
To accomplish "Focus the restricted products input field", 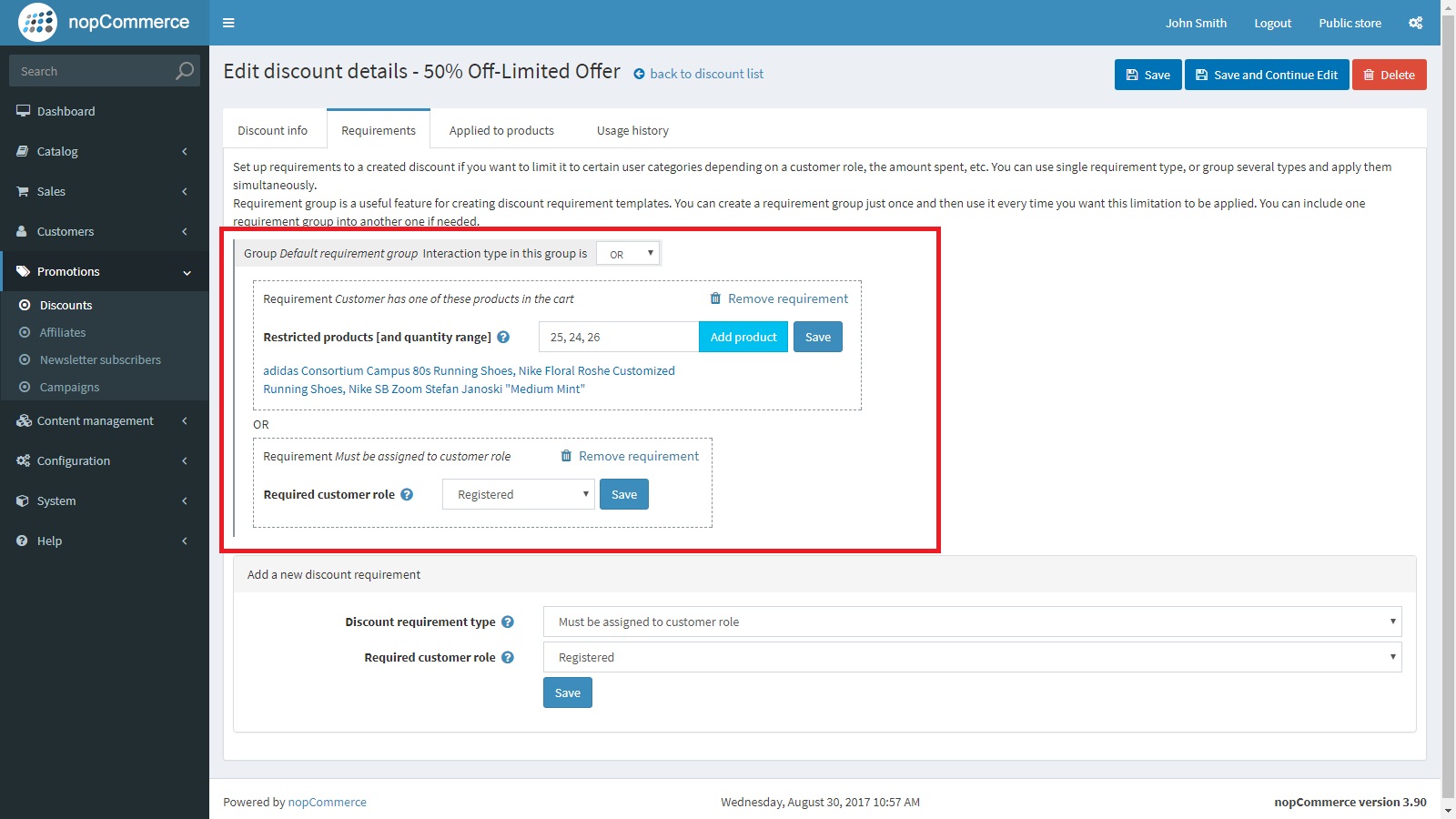I will [619, 337].
